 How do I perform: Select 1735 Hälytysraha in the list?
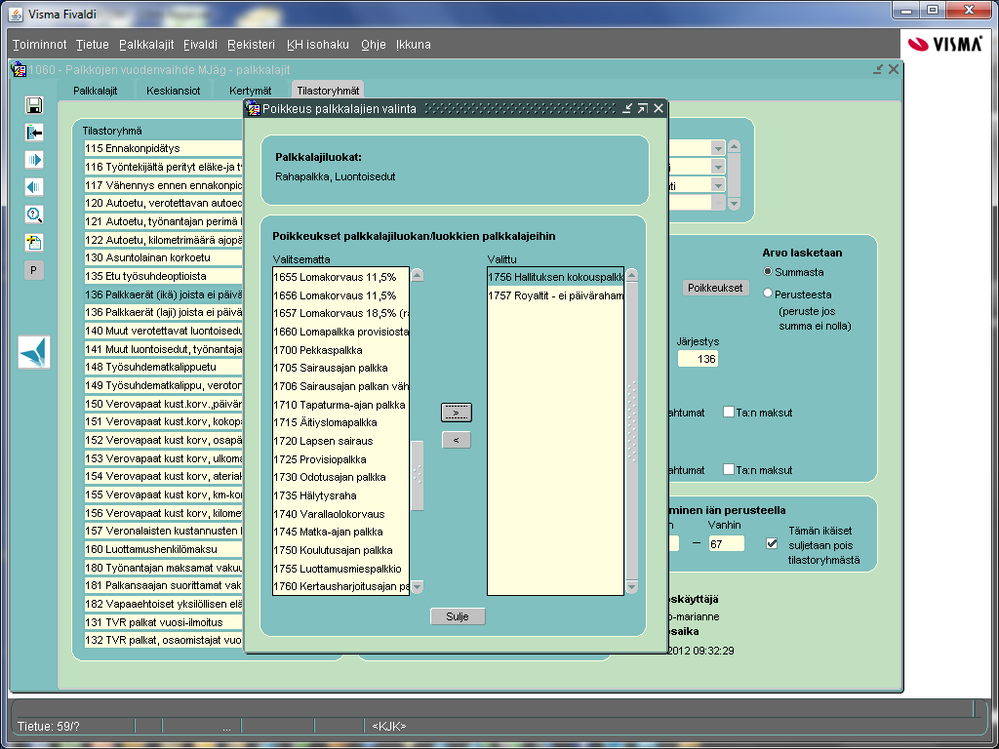coord(341,496)
